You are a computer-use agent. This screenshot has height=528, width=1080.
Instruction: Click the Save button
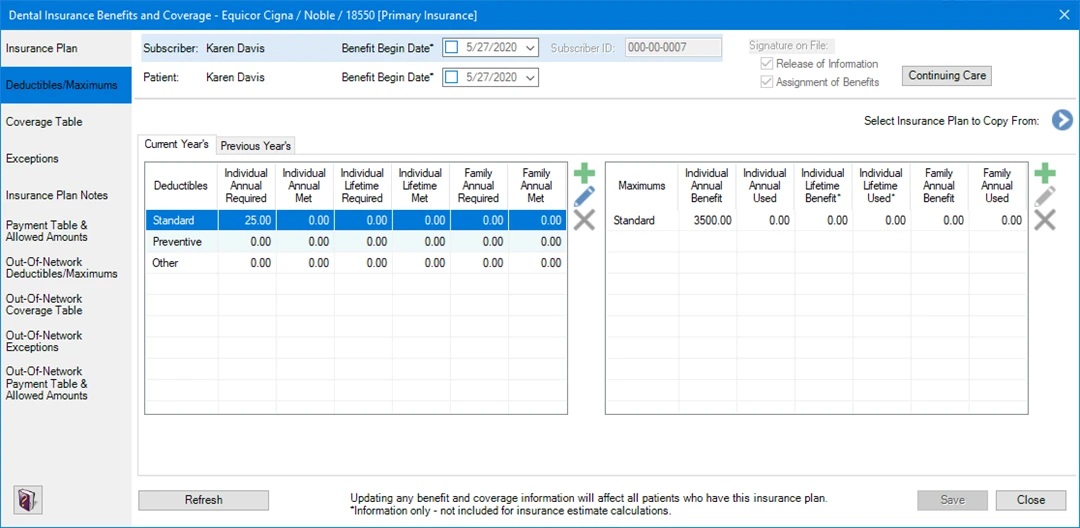click(x=953, y=500)
